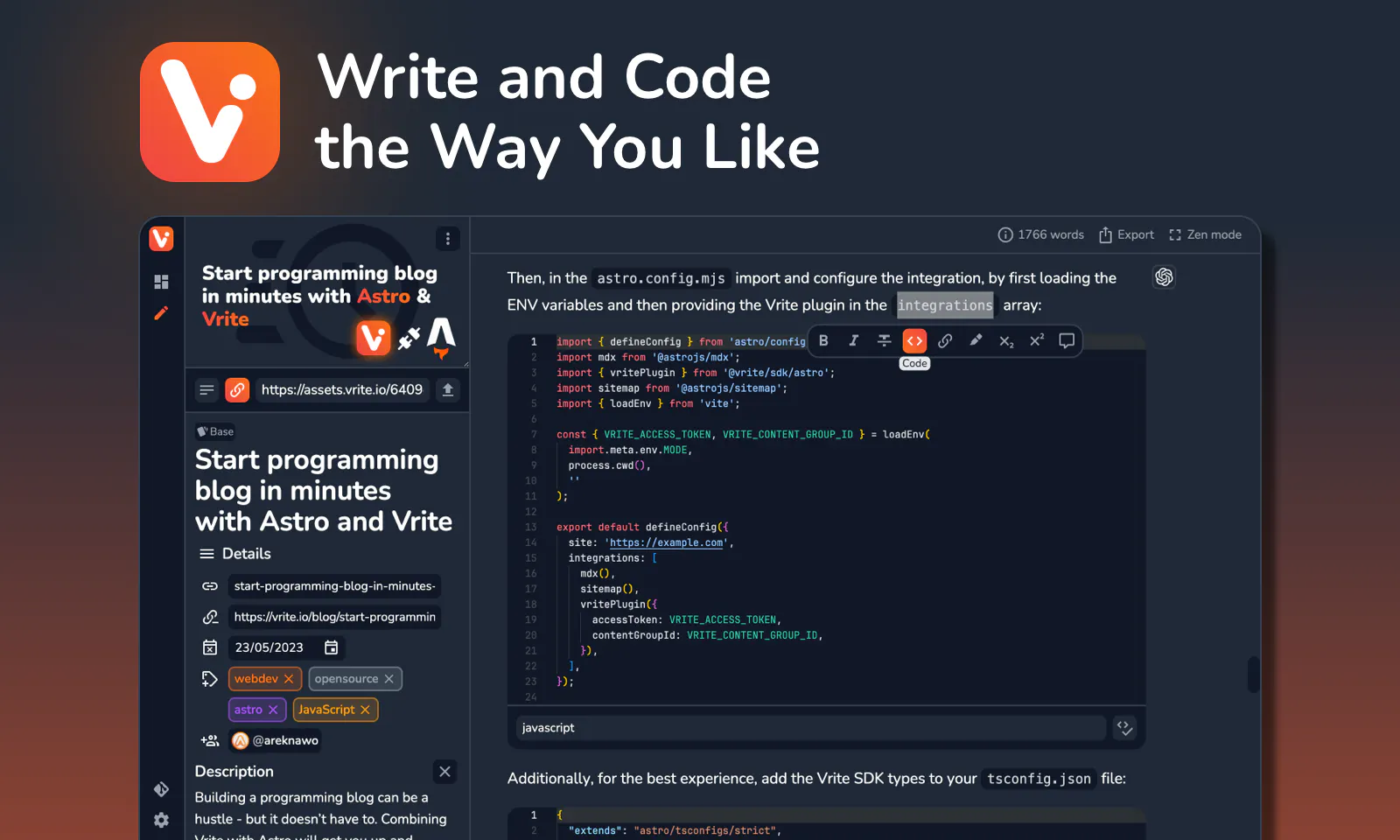Click the alt text lines icon
The image size is (1400, 840).
[x=206, y=389]
